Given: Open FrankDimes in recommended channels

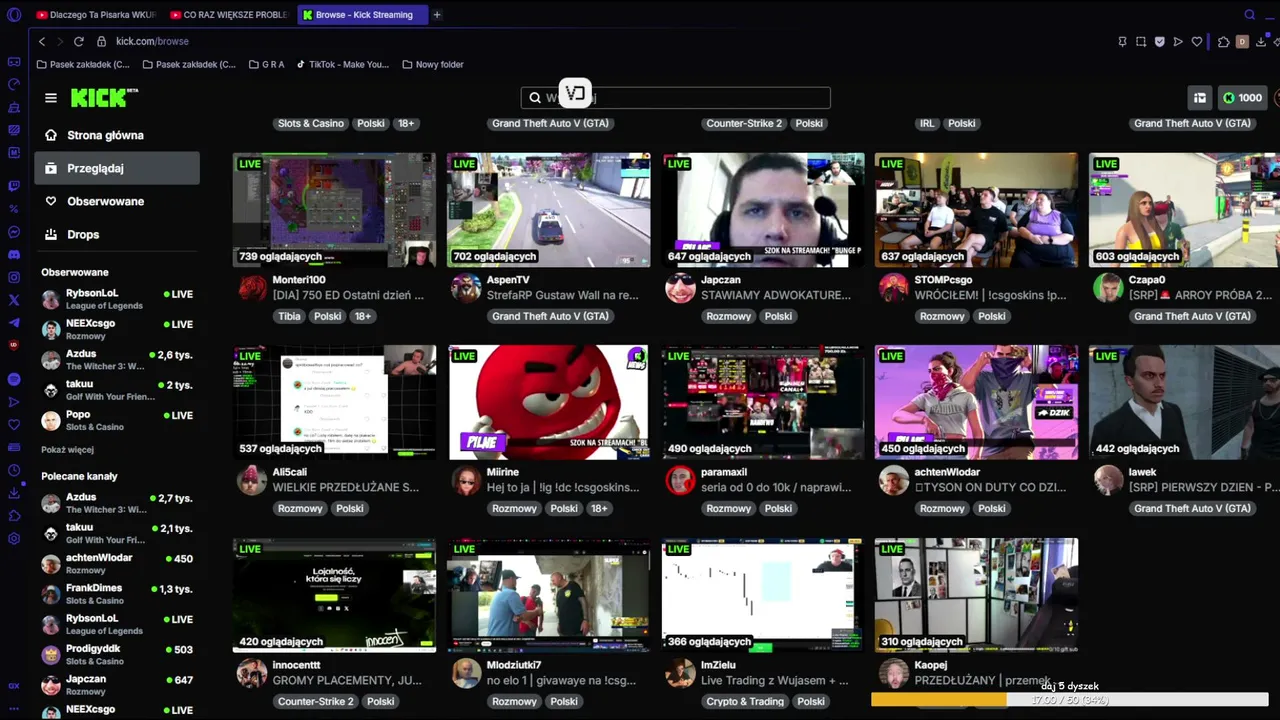Looking at the screenshot, I should (118, 594).
